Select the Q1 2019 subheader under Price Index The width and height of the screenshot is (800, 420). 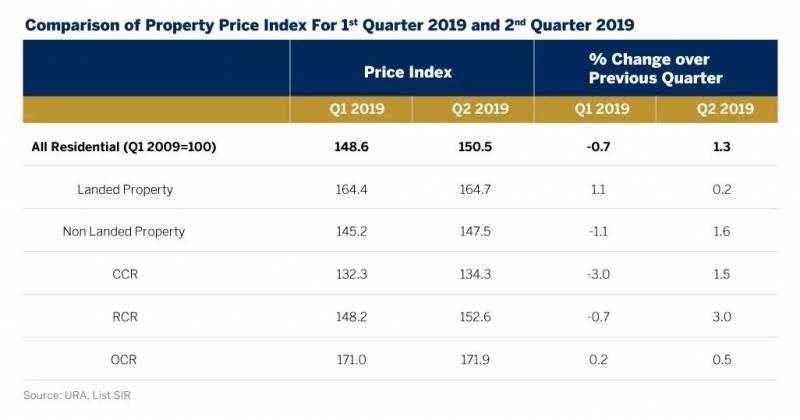click(351, 110)
